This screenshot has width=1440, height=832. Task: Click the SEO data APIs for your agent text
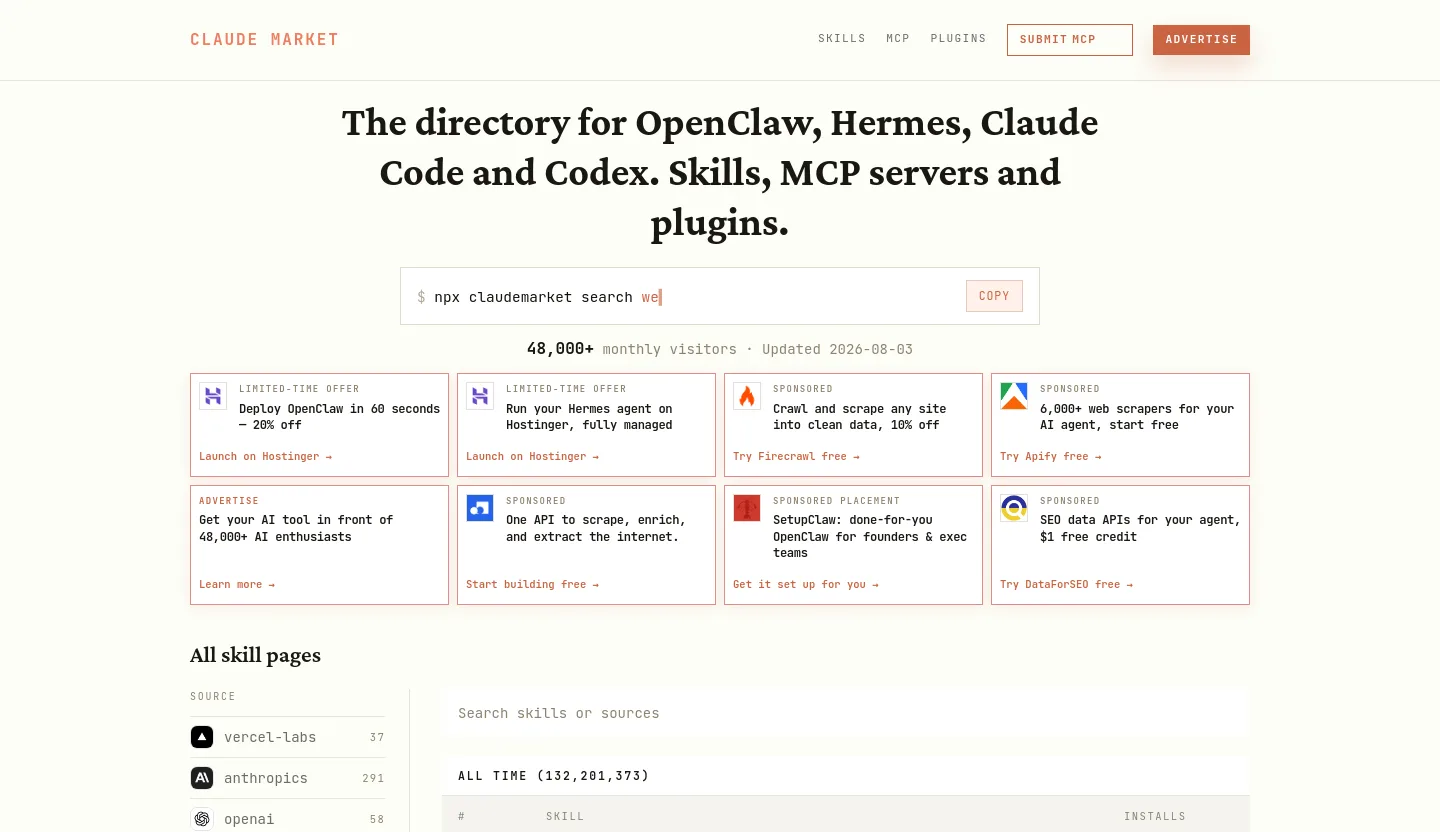(1140, 528)
